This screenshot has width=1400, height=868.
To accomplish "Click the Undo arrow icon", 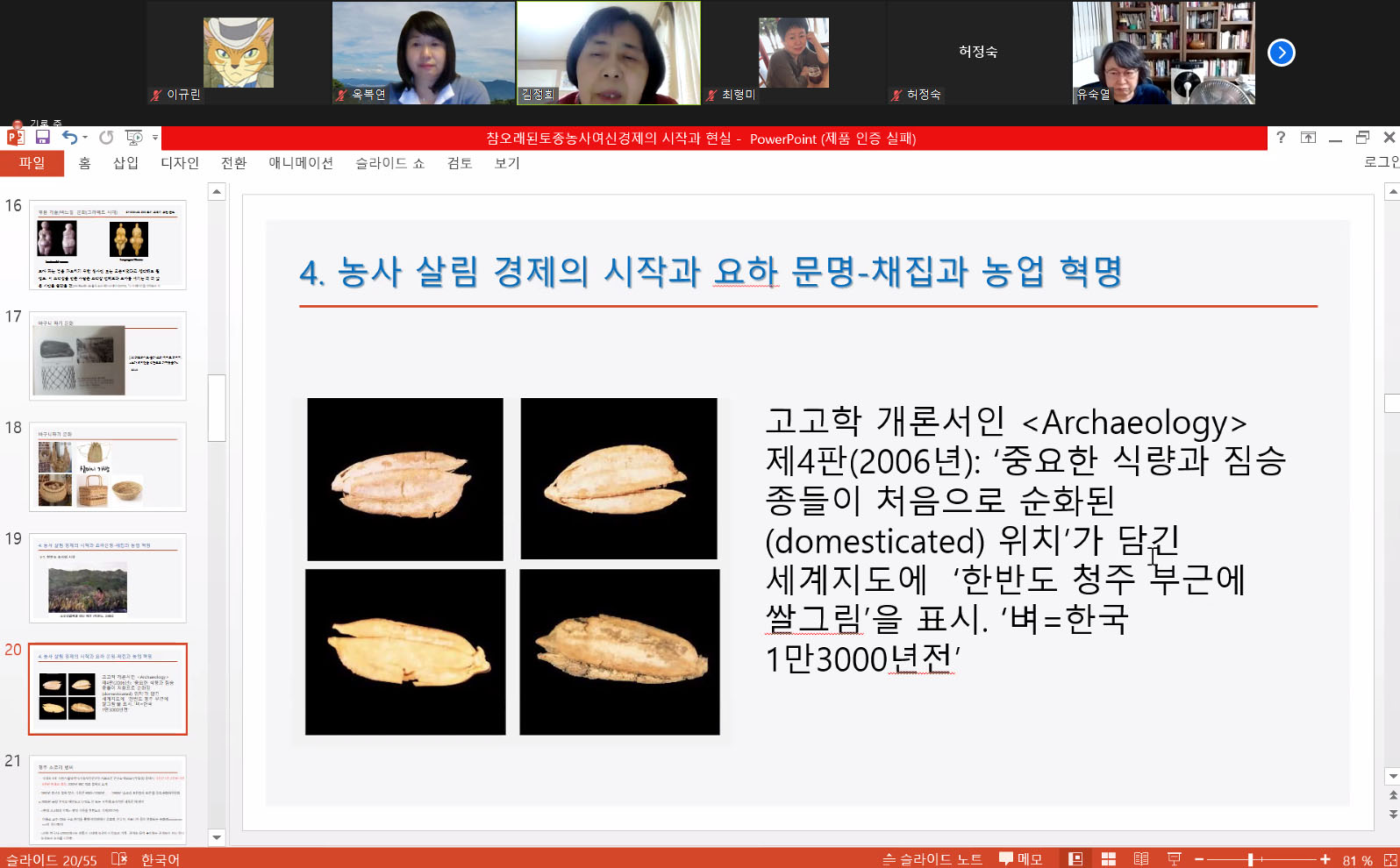I will click(69, 137).
